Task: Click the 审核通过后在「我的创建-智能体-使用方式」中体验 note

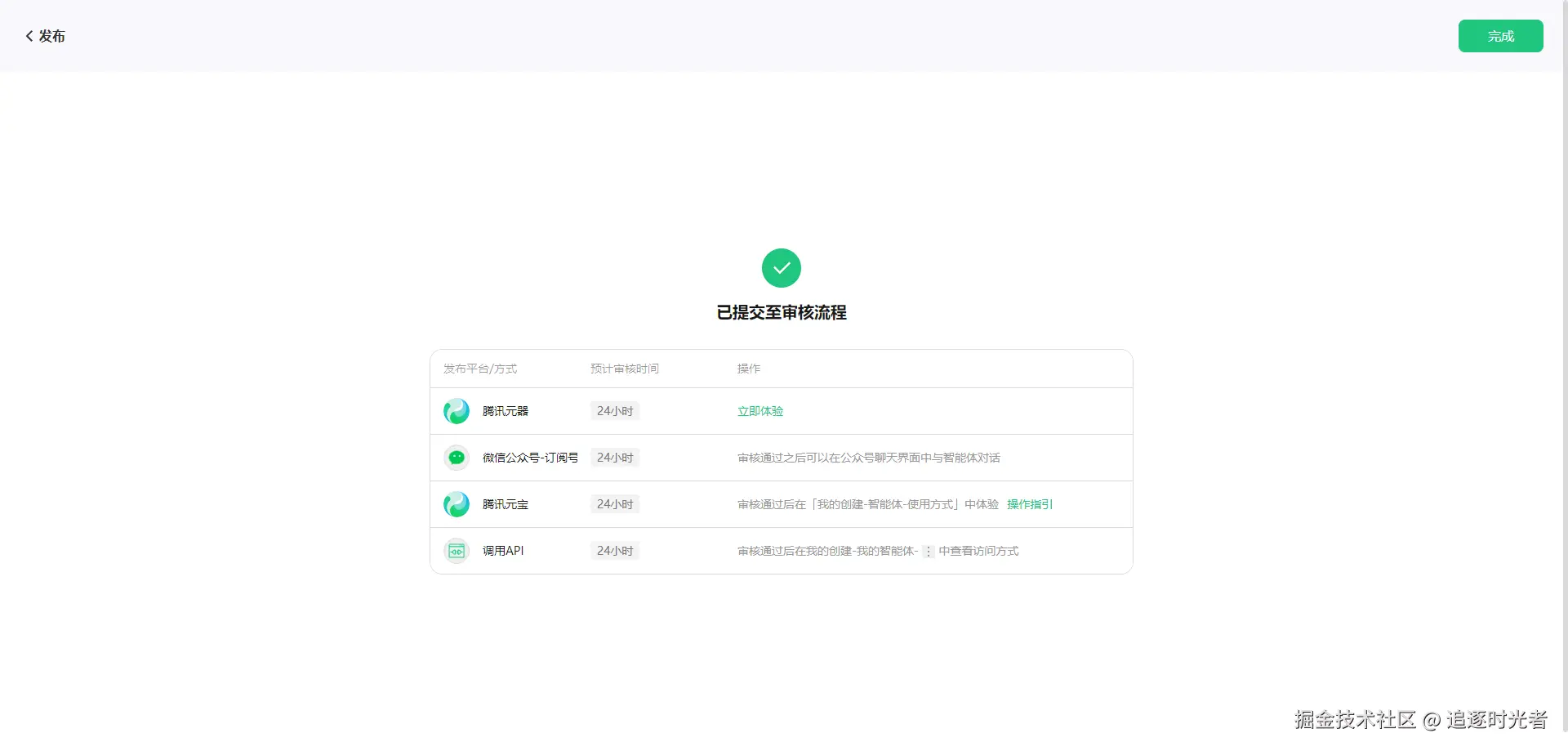Action: (x=868, y=504)
